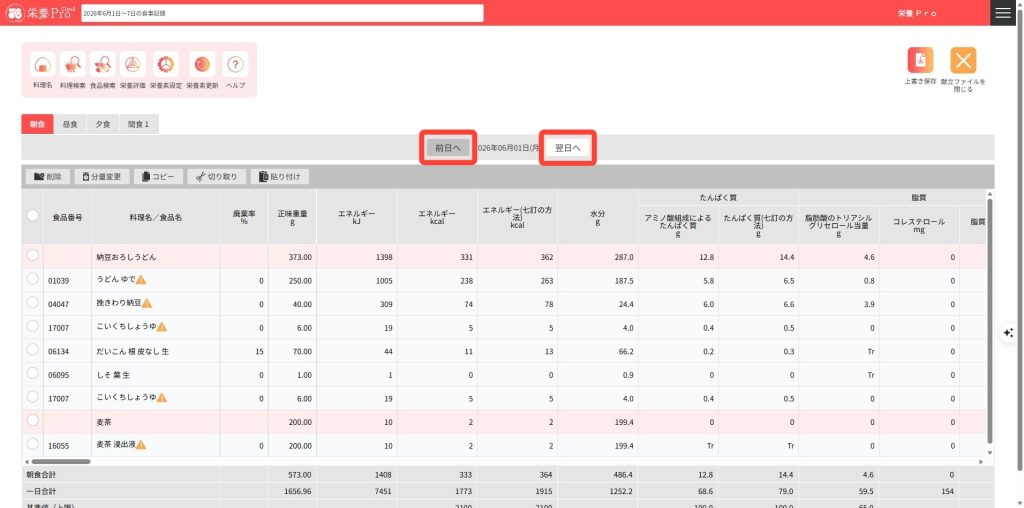This screenshot has width=1024, height=508.
Task: Click the 正味重量 g column header
Action: (x=292, y=217)
